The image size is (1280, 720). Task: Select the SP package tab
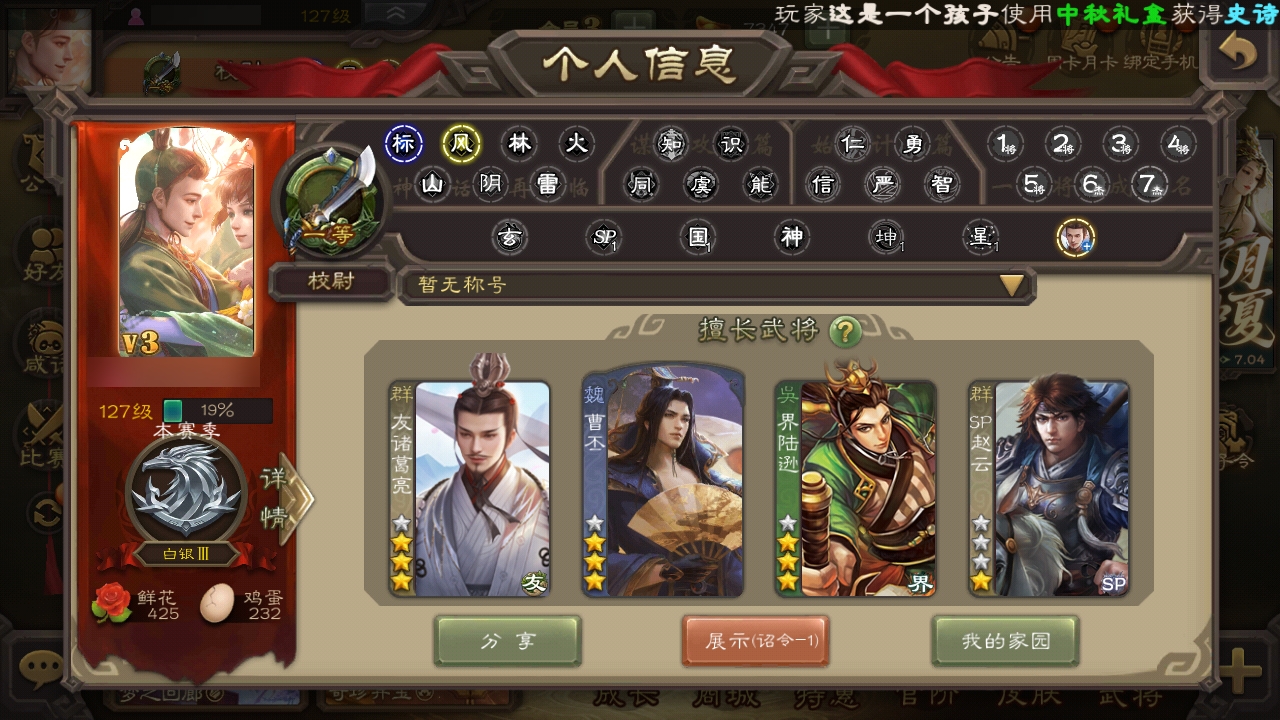(604, 238)
